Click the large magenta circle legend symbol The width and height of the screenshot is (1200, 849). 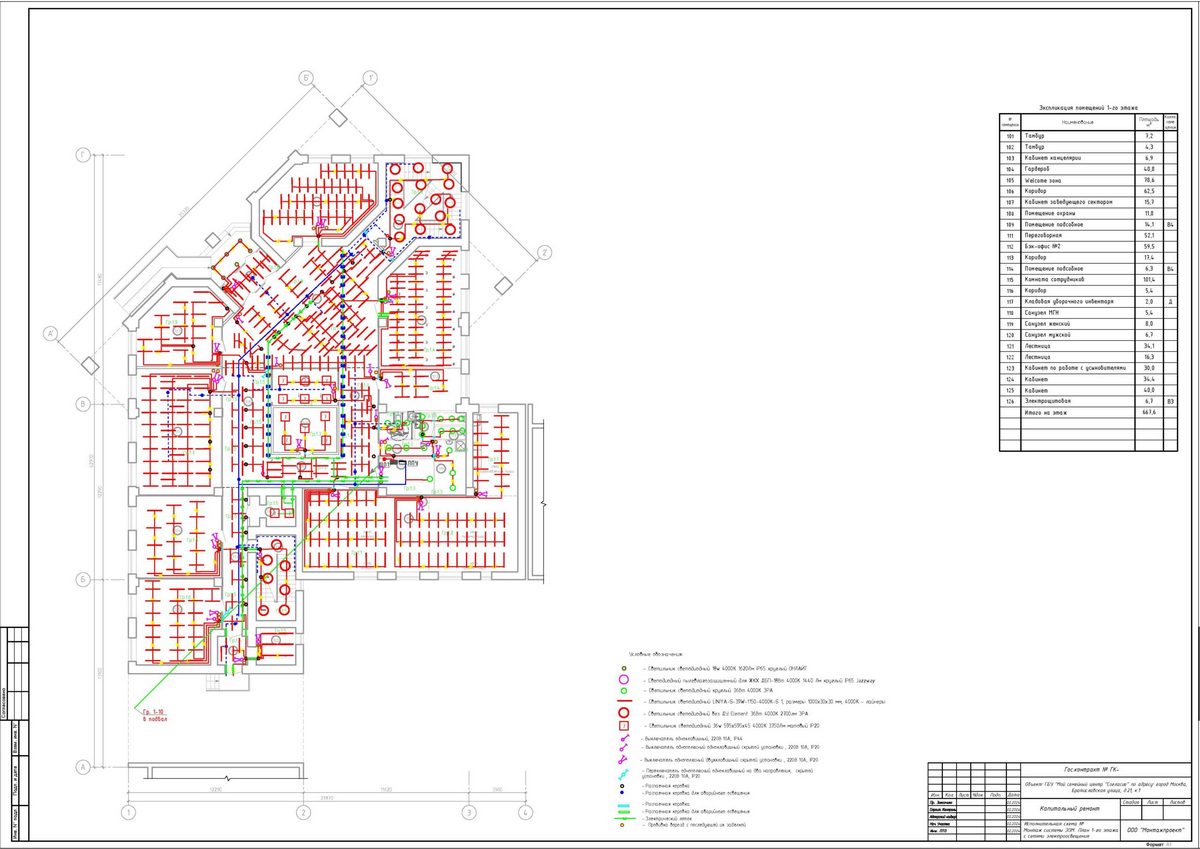coord(623,679)
